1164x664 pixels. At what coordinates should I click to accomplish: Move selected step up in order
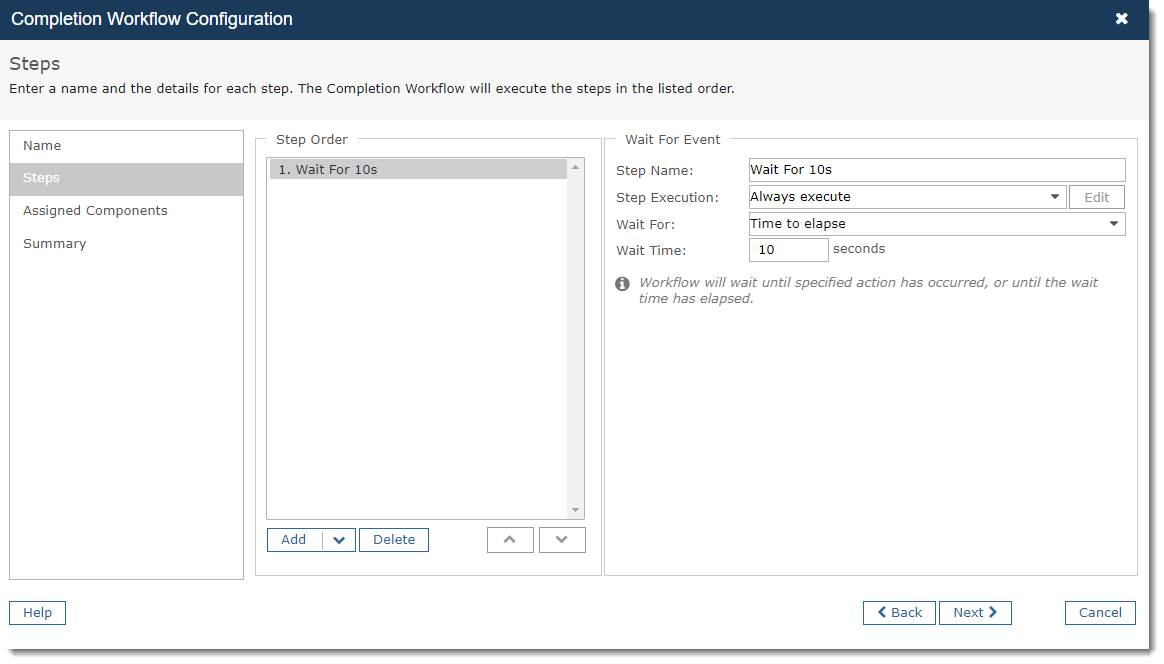click(x=510, y=540)
